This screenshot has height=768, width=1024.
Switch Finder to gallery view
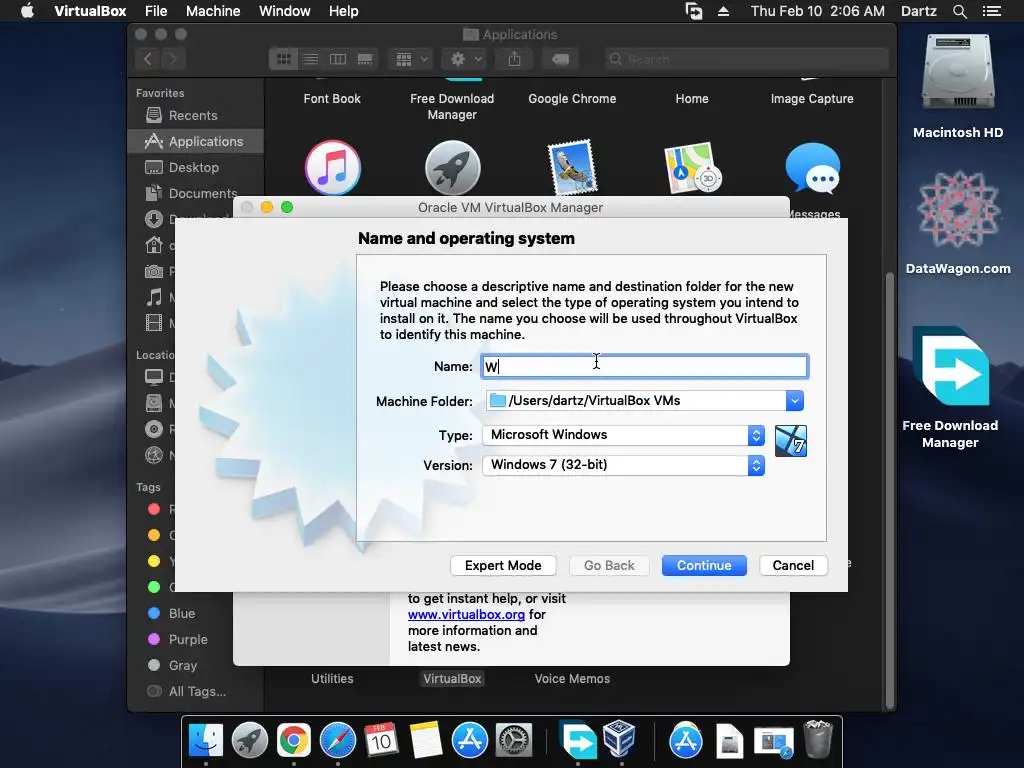pyautogui.click(x=365, y=59)
